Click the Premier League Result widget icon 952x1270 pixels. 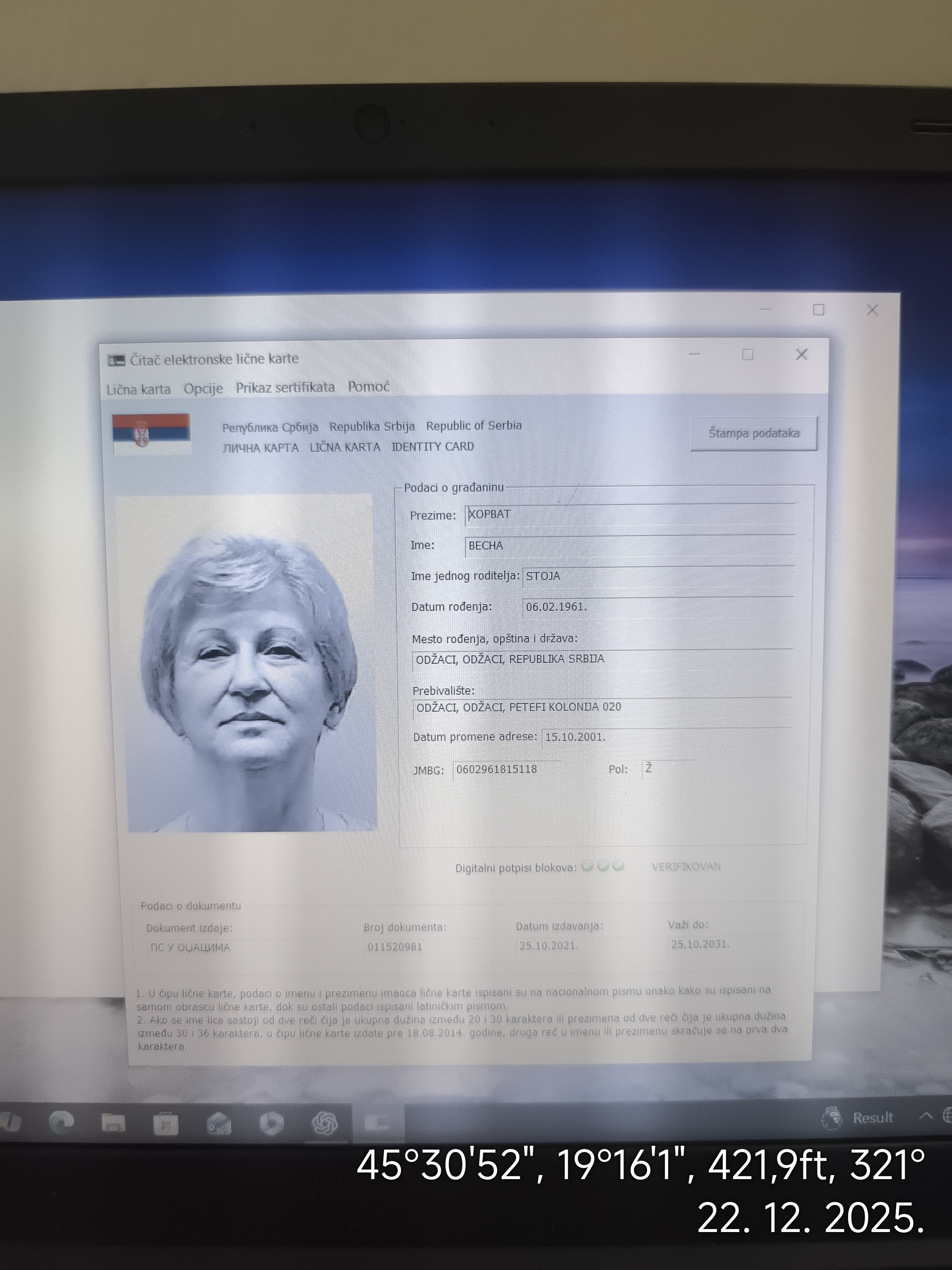[832, 1117]
